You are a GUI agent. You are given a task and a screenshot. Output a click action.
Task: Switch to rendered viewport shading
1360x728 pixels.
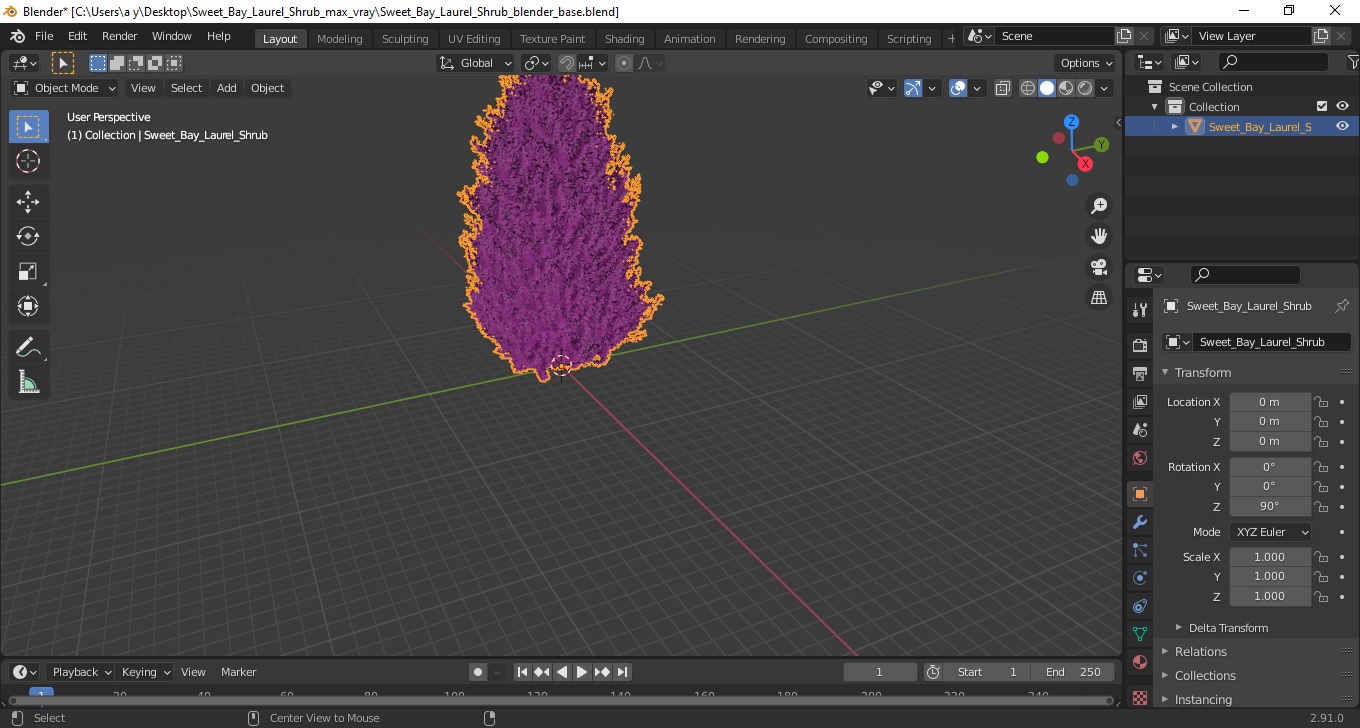click(1085, 88)
